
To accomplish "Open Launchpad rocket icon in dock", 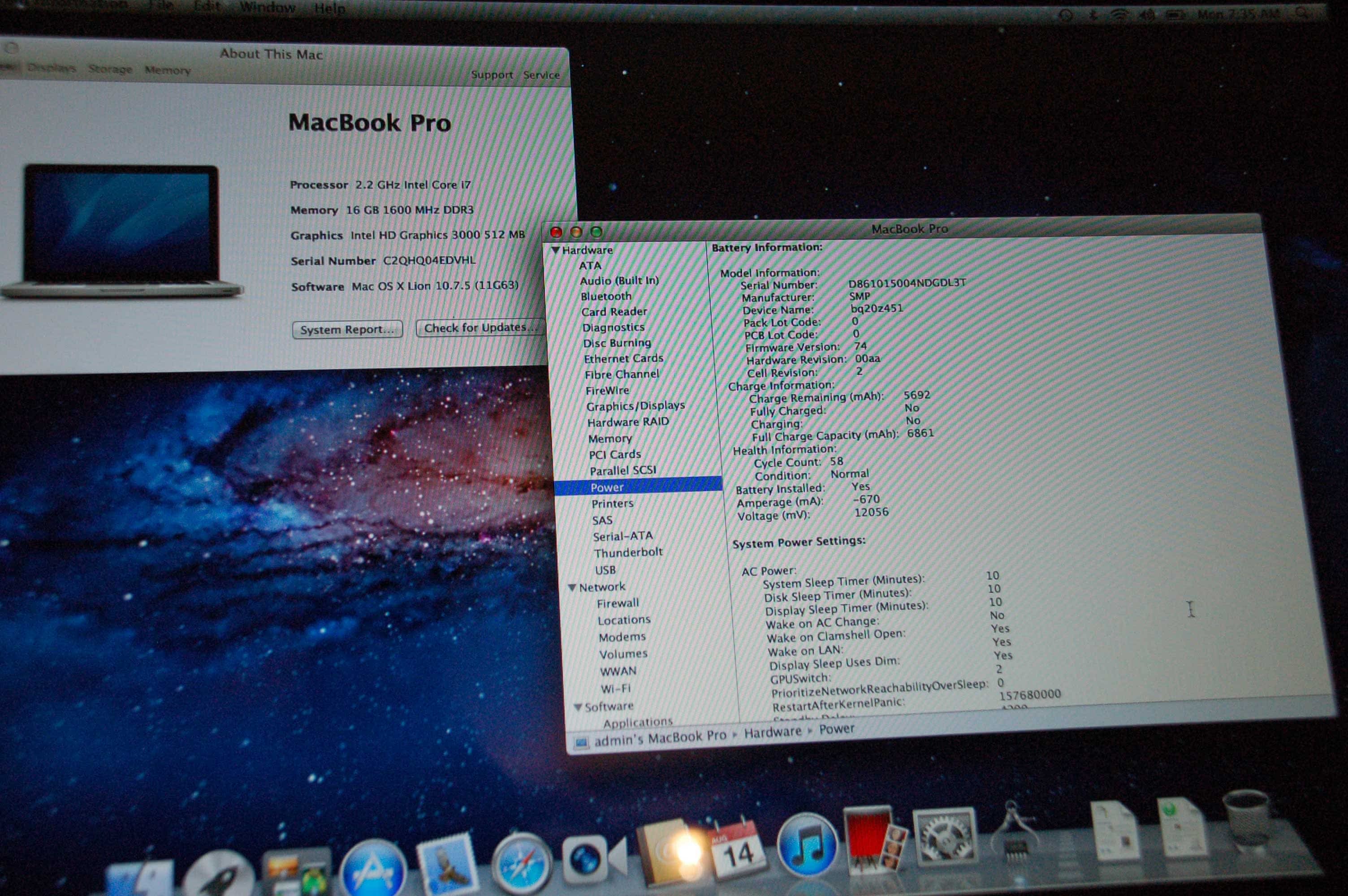I will tap(220, 877).
